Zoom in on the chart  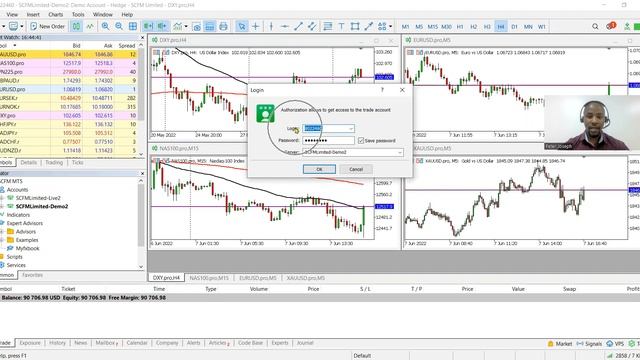pos(105,26)
